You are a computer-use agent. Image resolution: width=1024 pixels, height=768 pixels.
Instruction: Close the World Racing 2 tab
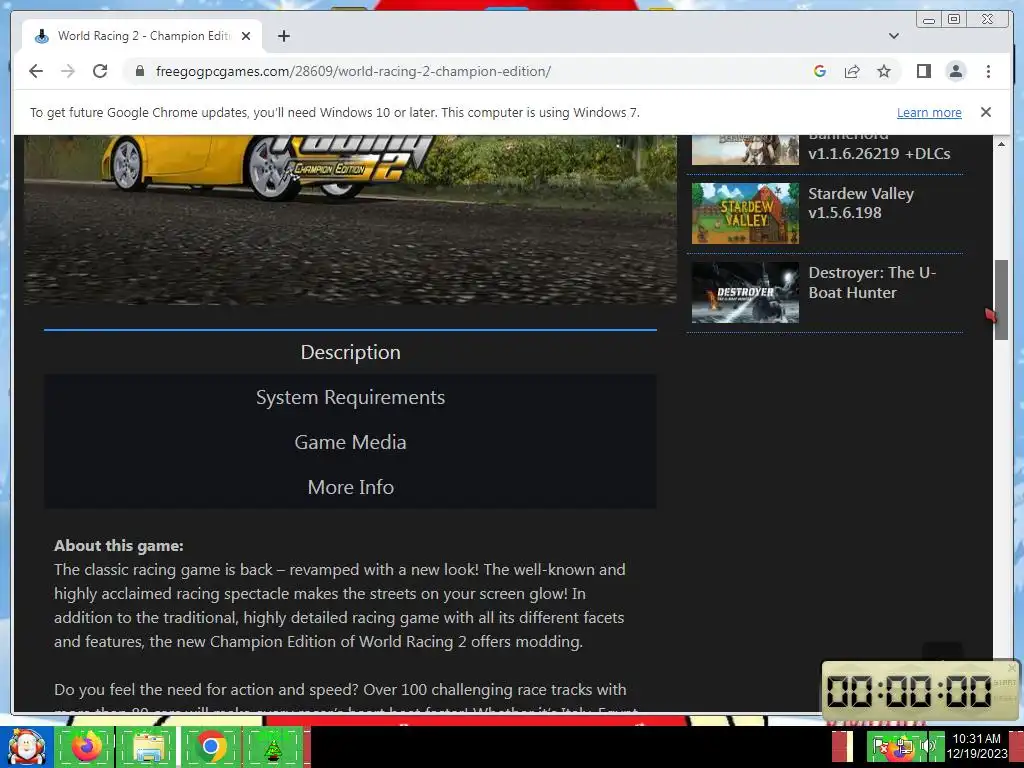pos(246,36)
